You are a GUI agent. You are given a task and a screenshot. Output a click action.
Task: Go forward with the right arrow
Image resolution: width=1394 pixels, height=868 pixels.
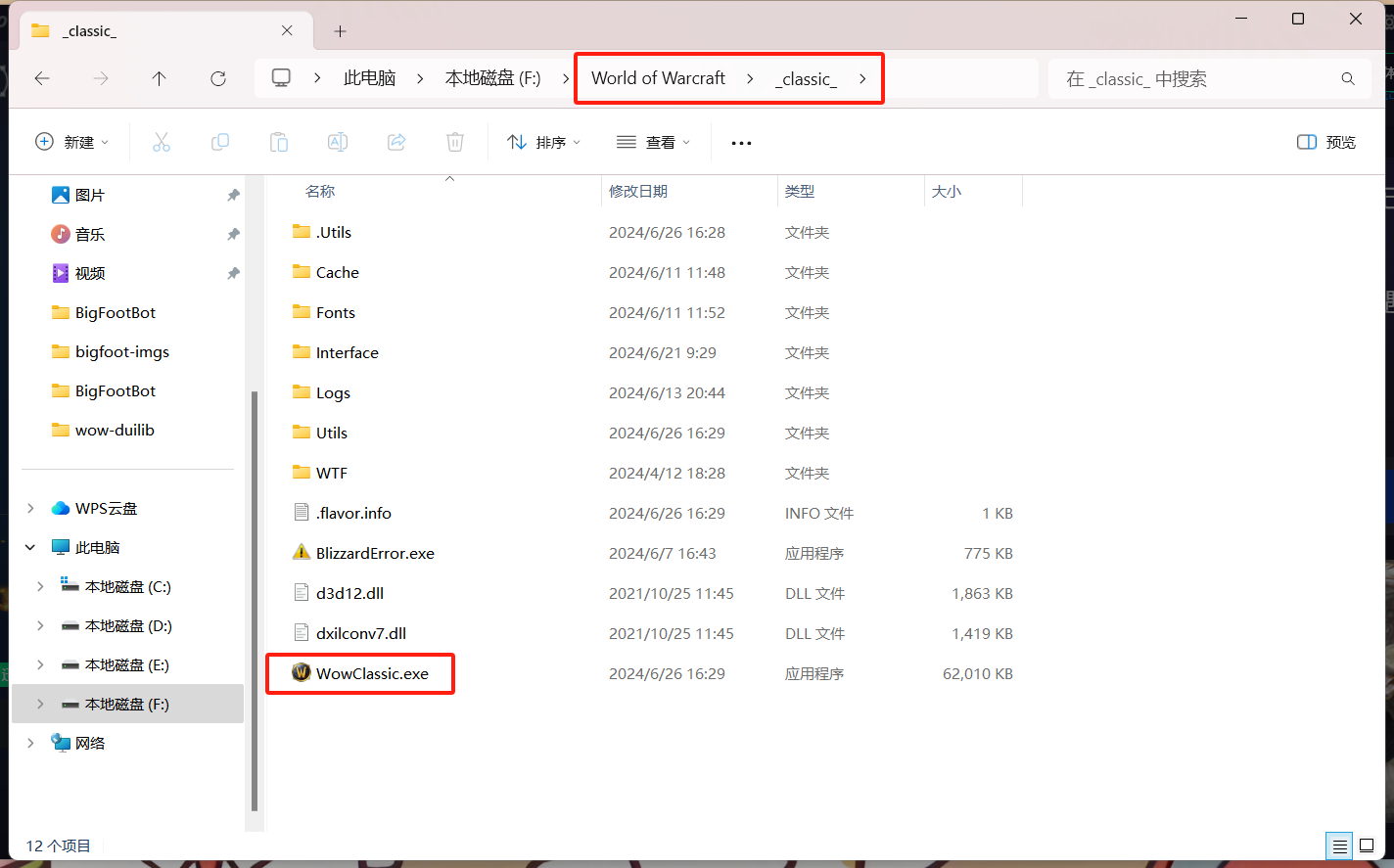coord(101,78)
